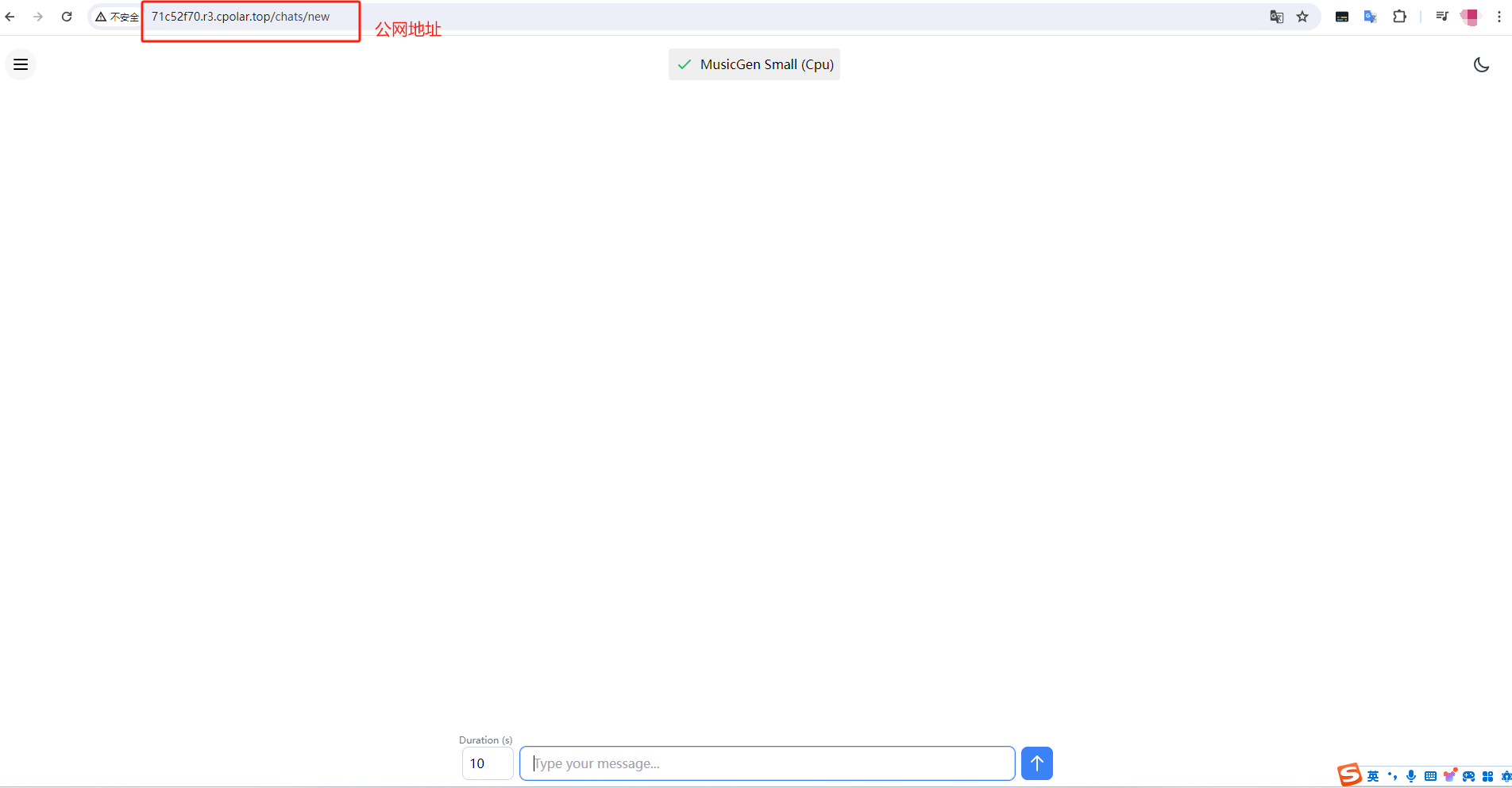The height and width of the screenshot is (788, 1512).
Task: Bookmark this page with the star icon
Action: pyautogui.click(x=1302, y=17)
